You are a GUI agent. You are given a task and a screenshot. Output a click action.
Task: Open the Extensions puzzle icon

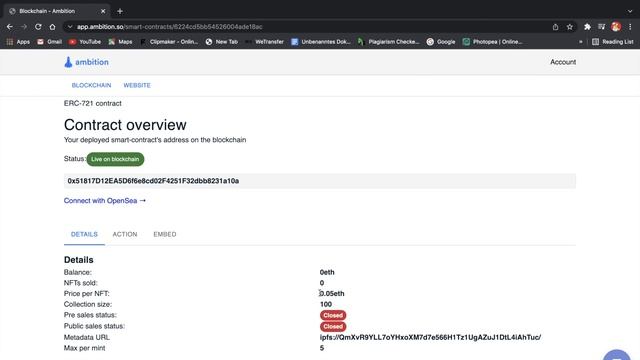click(587, 27)
